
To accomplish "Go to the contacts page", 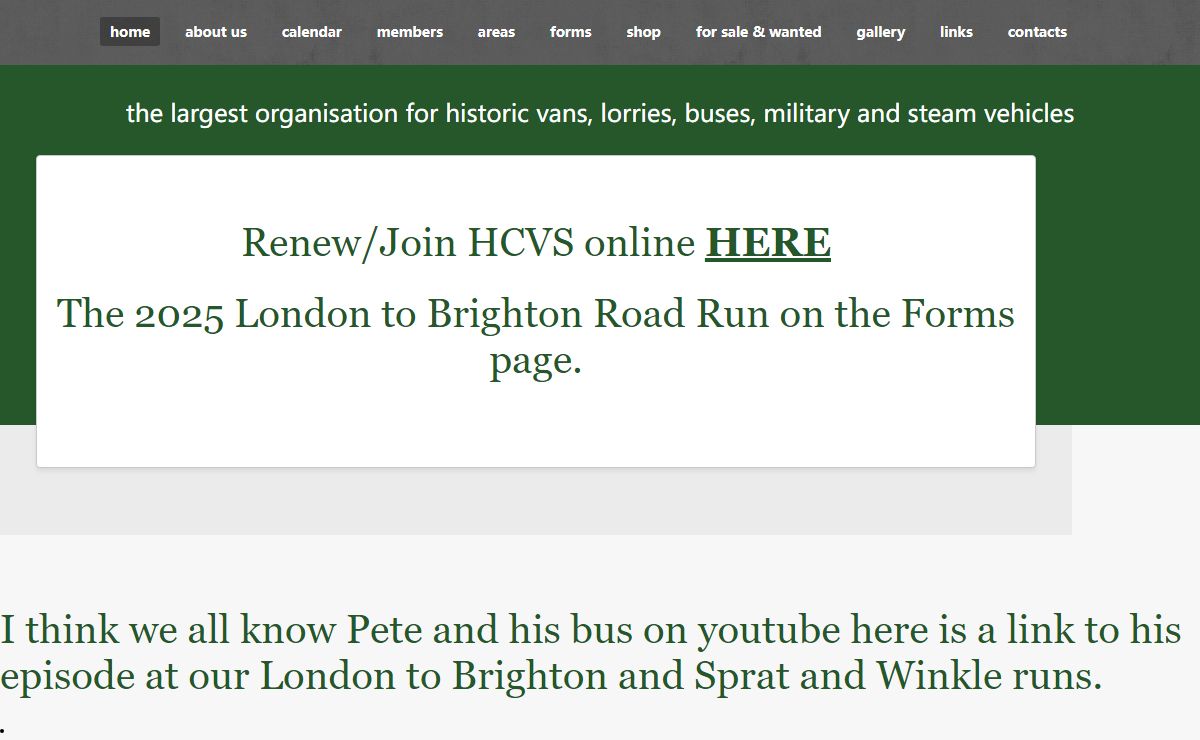I will (x=1037, y=32).
